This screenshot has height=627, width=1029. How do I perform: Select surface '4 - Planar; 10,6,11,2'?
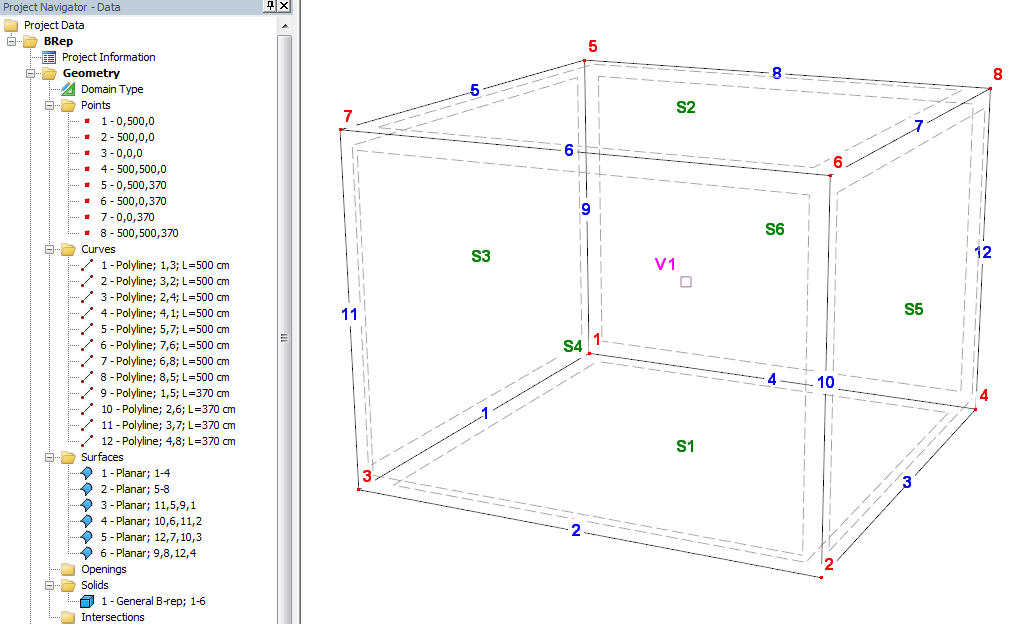click(x=151, y=521)
